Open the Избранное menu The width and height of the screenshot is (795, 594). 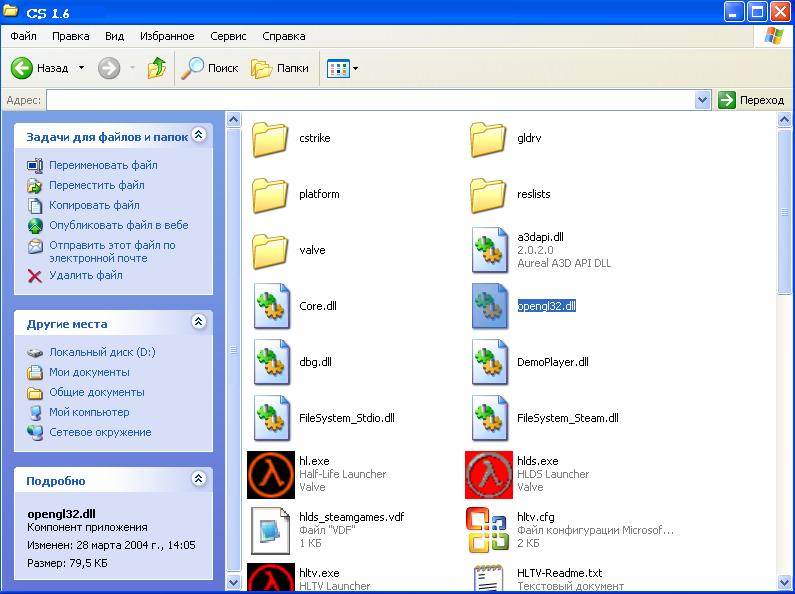click(167, 36)
